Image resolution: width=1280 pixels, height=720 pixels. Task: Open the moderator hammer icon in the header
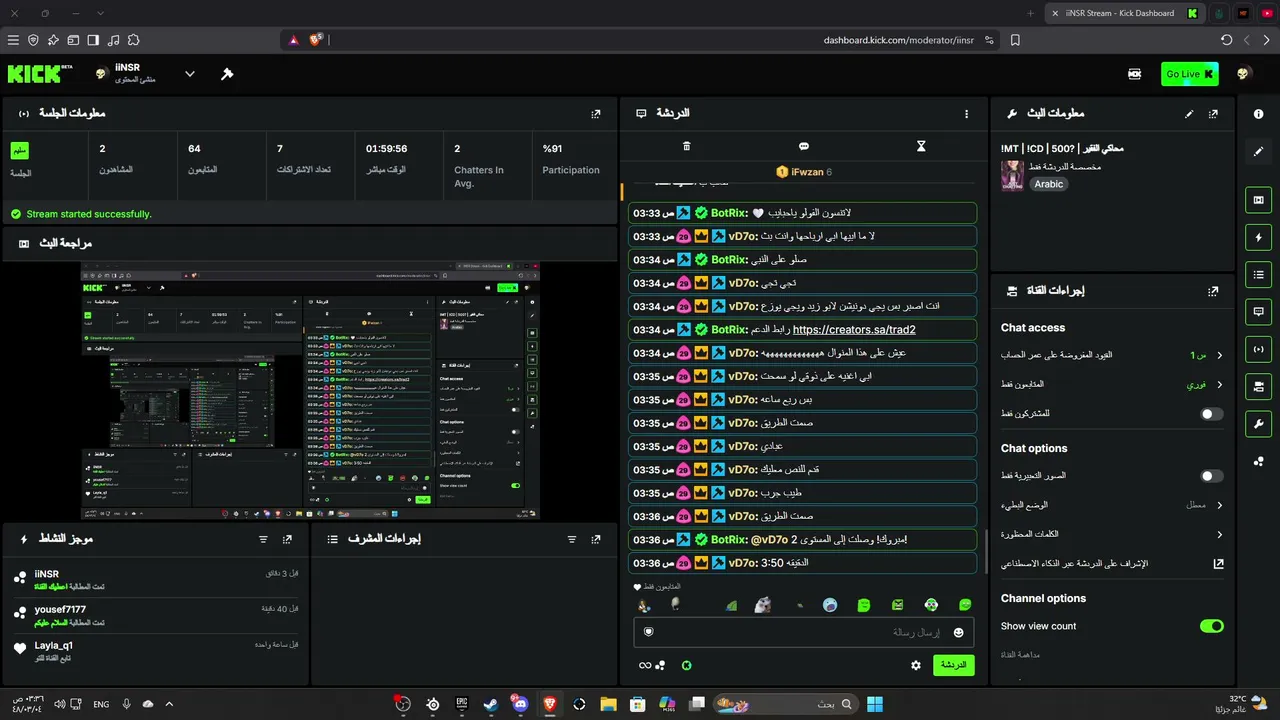click(x=227, y=74)
